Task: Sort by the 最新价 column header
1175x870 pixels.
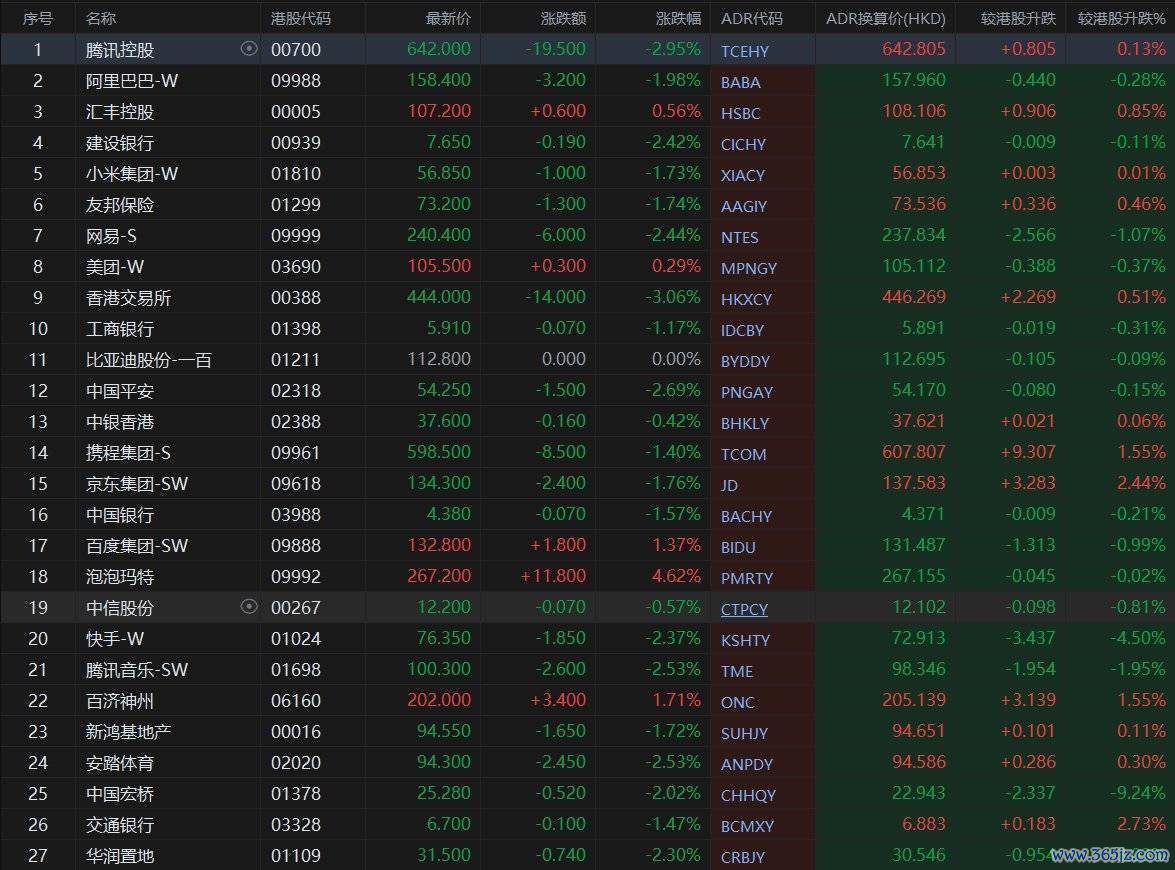Action: 448,18
